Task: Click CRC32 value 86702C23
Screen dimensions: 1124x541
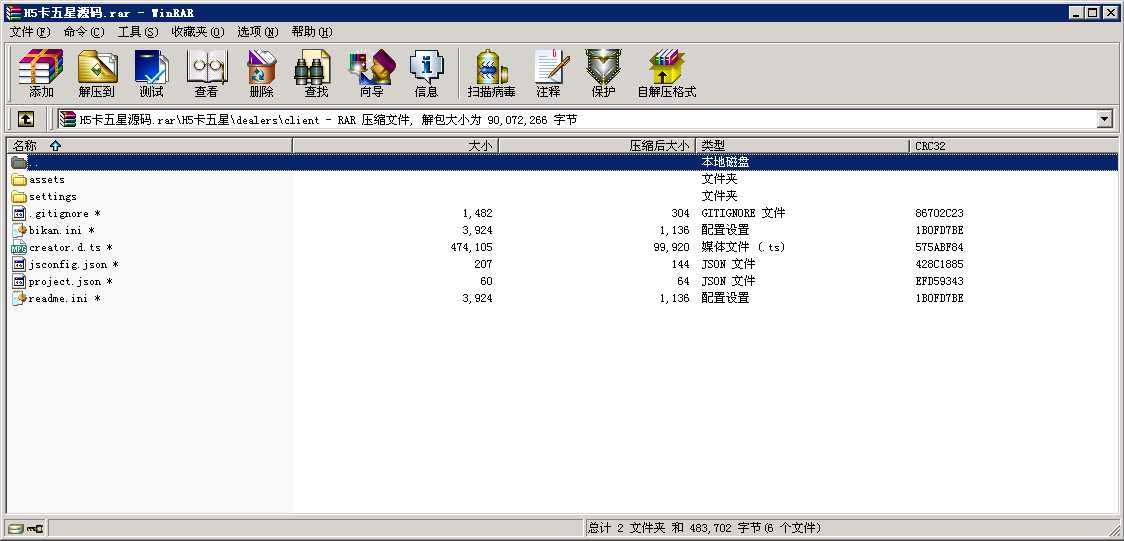Action: point(939,214)
